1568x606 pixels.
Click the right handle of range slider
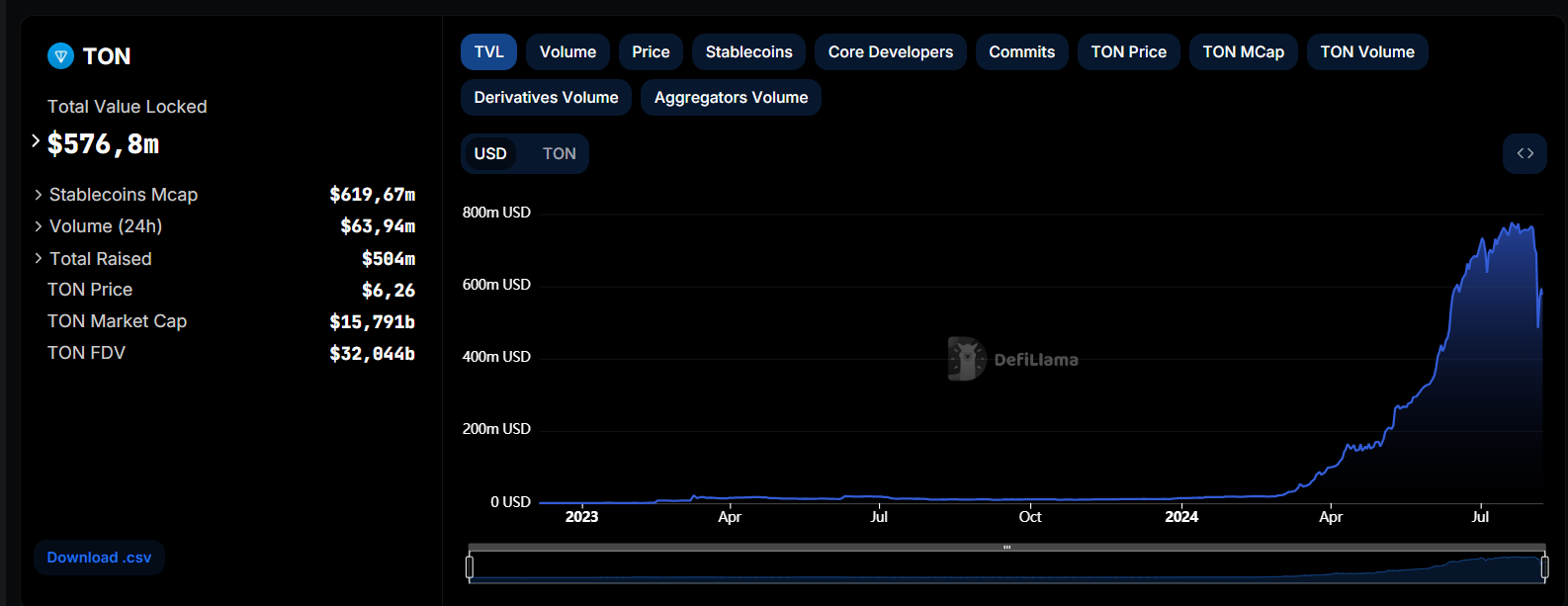pyautogui.click(x=1544, y=566)
